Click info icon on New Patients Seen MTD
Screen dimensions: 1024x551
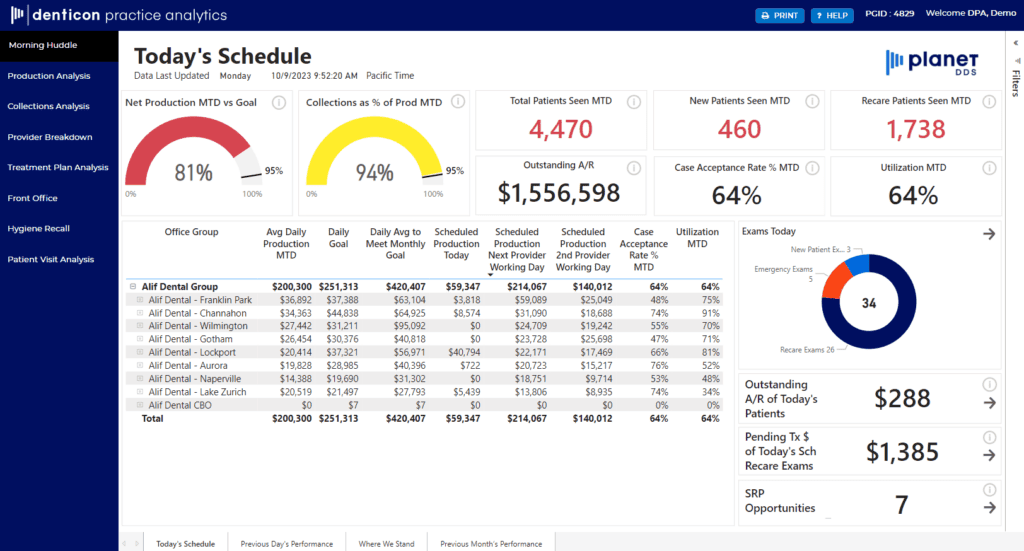(813, 101)
